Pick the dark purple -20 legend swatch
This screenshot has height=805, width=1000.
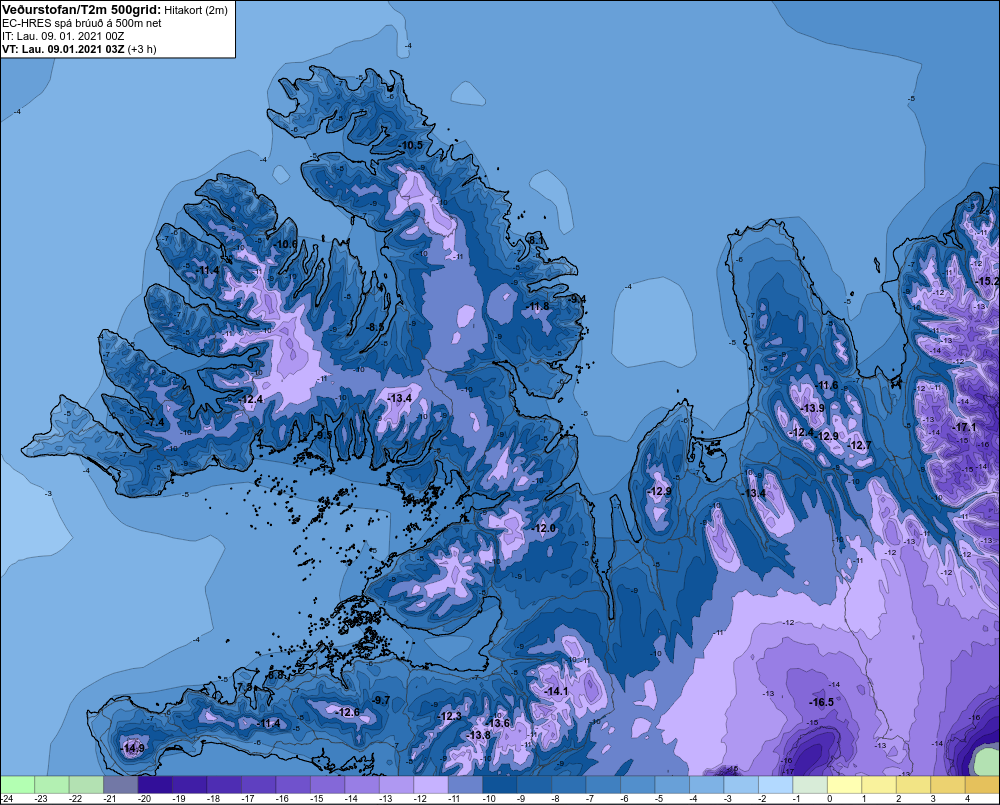(155, 784)
